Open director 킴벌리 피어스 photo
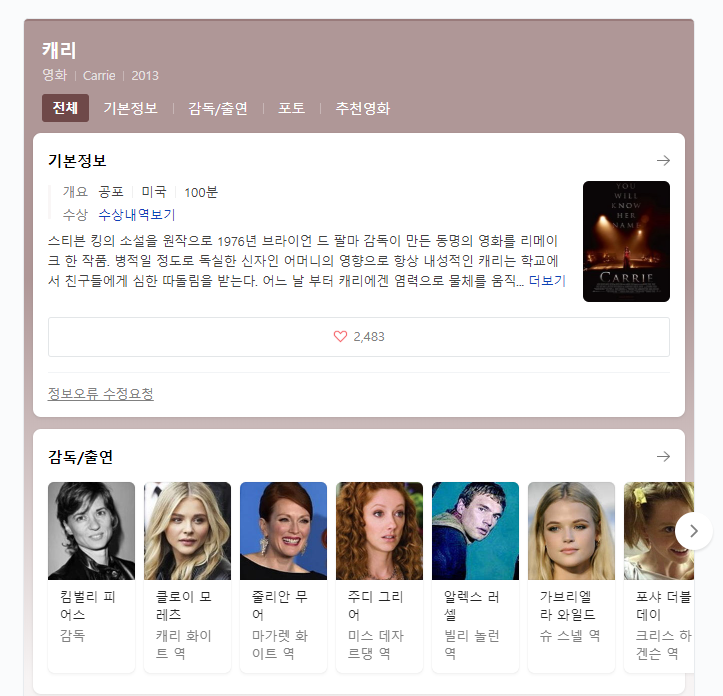This screenshot has width=723, height=696. pos(91,531)
